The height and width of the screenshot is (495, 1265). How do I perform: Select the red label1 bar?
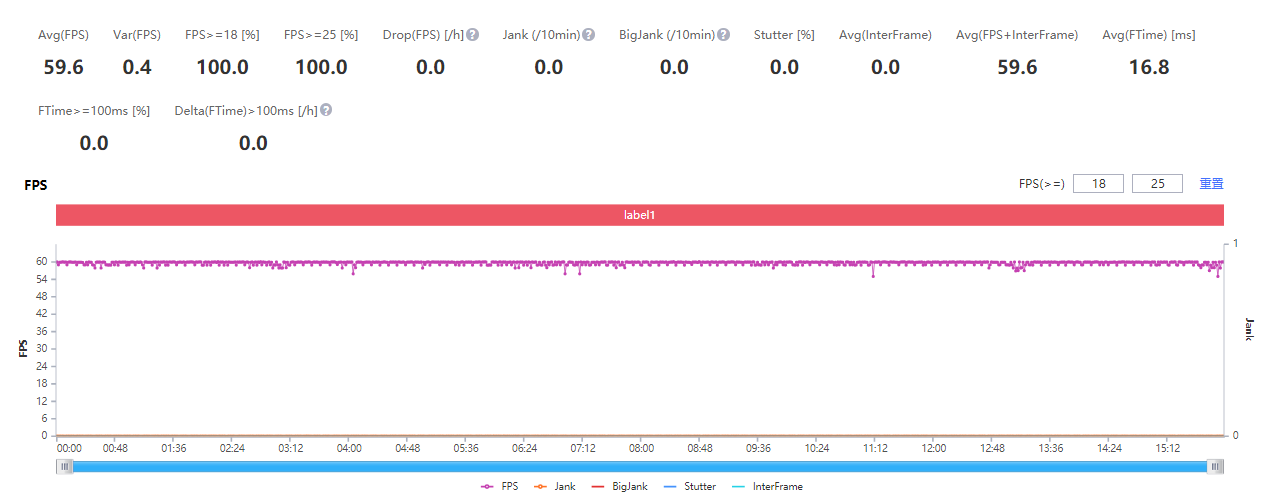point(639,215)
